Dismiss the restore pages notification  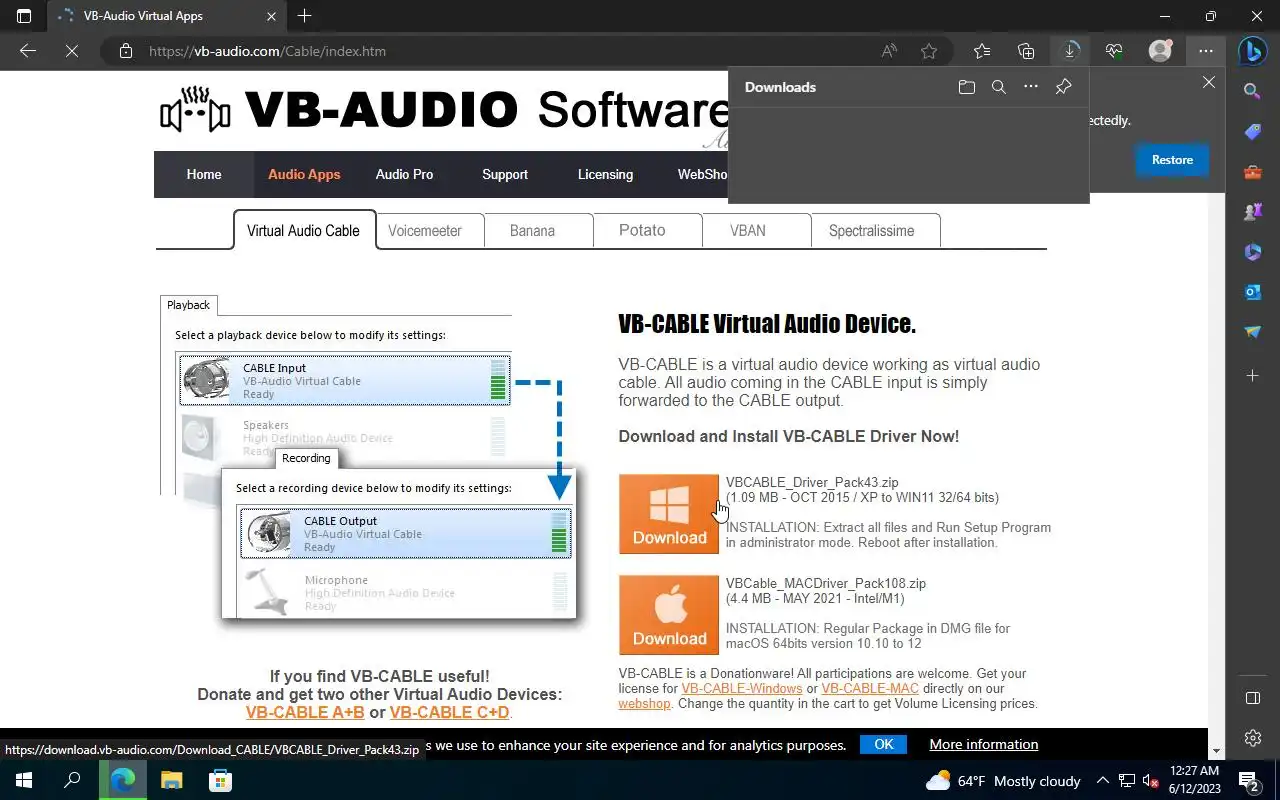point(1209,83)
